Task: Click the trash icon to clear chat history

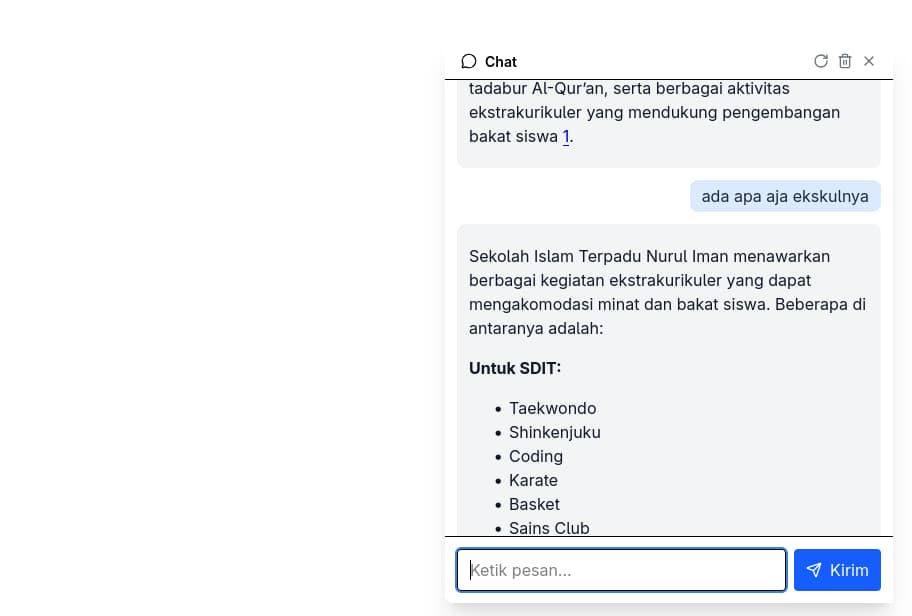Action: pyautogui.click(x=845, y=61)
